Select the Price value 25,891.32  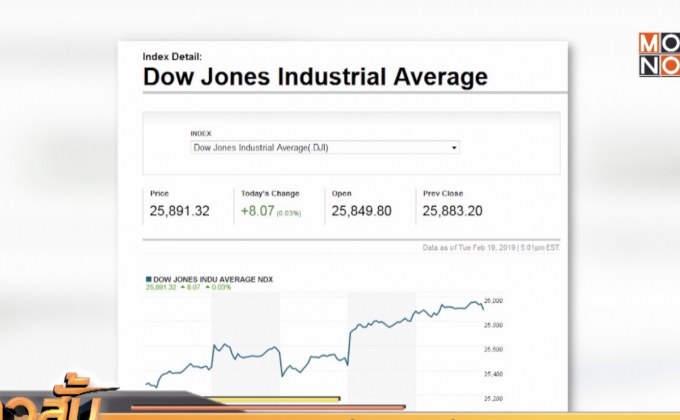[180, 211]
